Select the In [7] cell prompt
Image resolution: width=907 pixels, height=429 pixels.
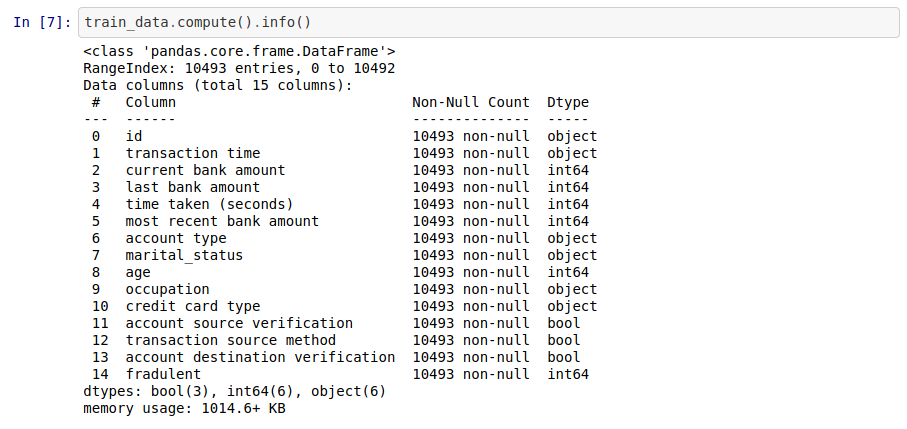coord(42,23)
